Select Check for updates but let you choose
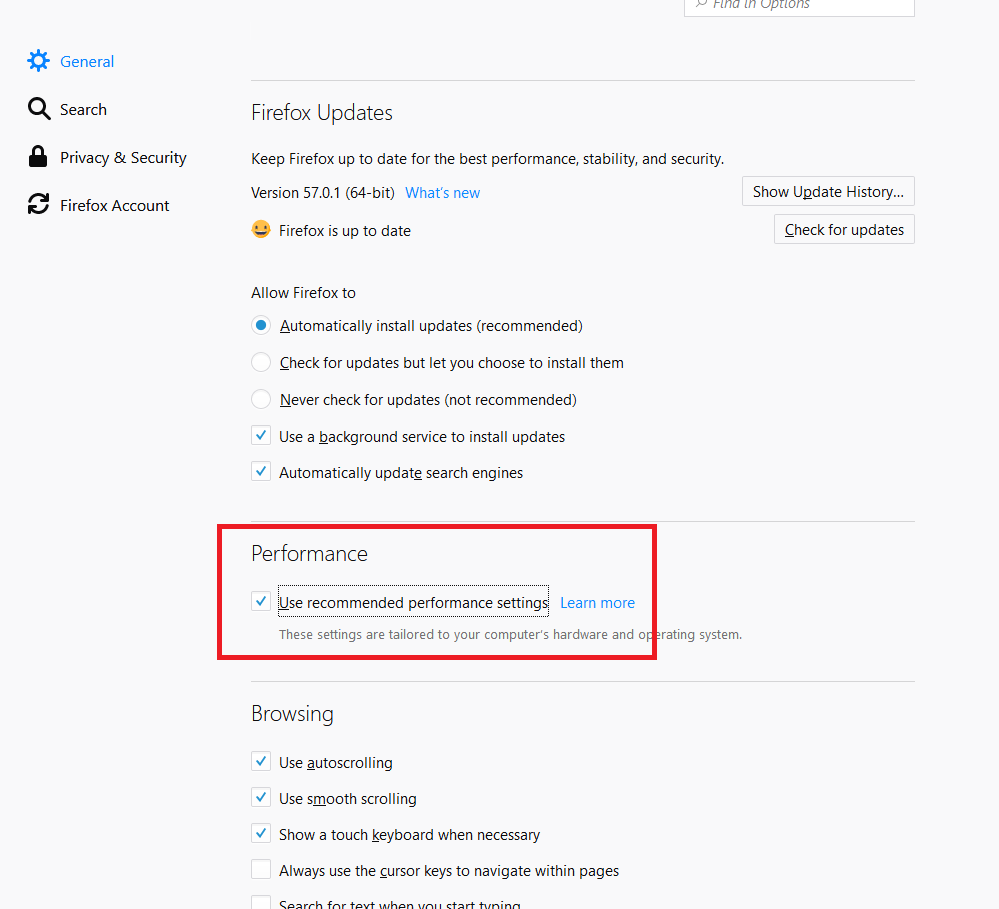This screenshot has height=909, width=999. tap(261, 362)
